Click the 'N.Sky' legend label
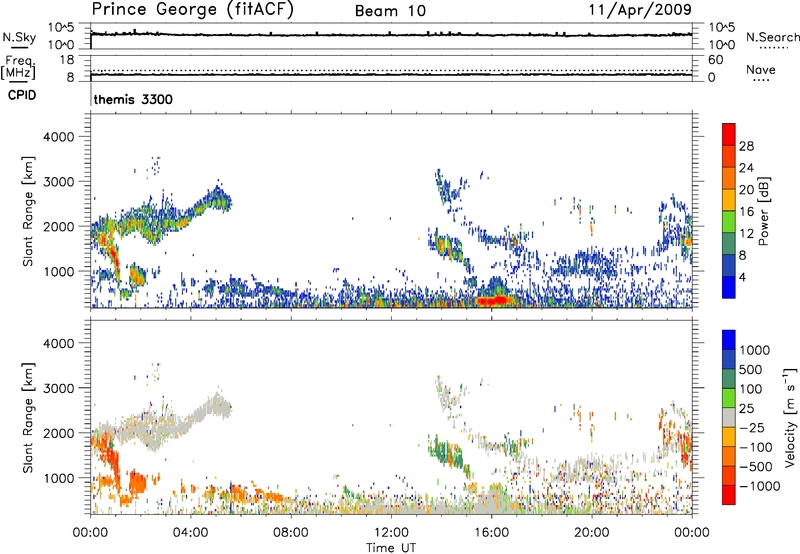The image size is (800, 554). pos(19,37)
